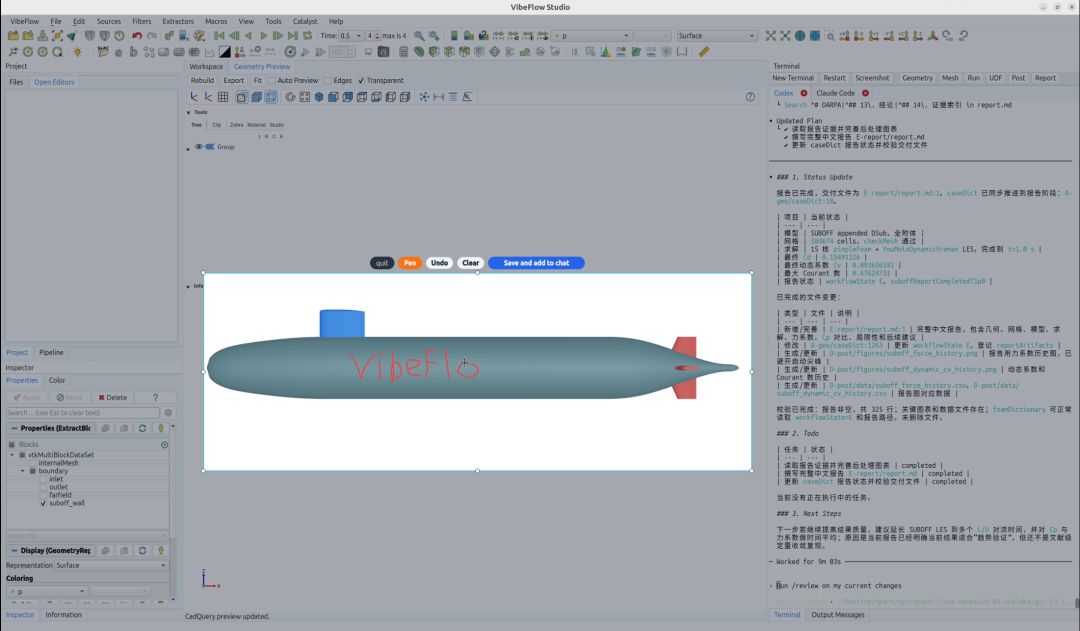Click the Delete button in Inspector

pyautogui.click(x=112, y=397)
